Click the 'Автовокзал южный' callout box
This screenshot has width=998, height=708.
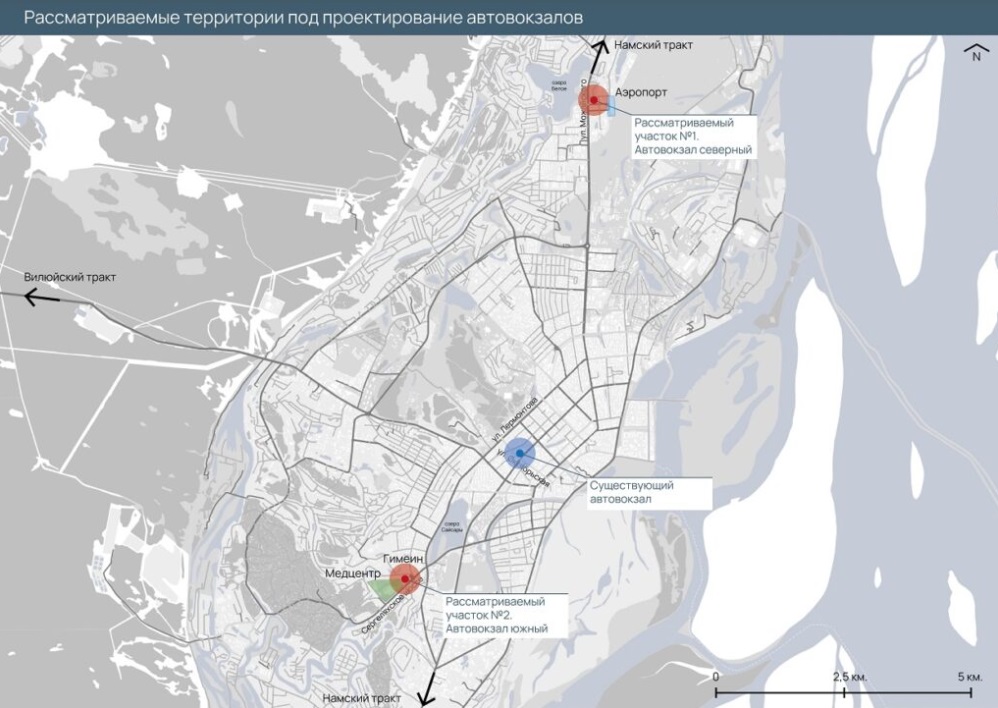coord(504,615)
